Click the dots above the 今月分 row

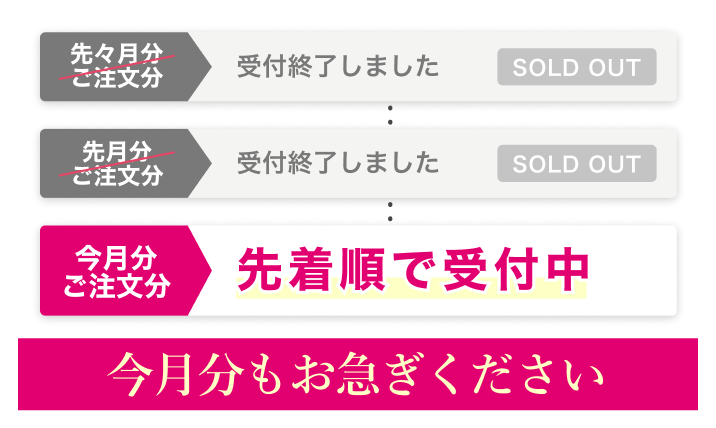(389, 212)
